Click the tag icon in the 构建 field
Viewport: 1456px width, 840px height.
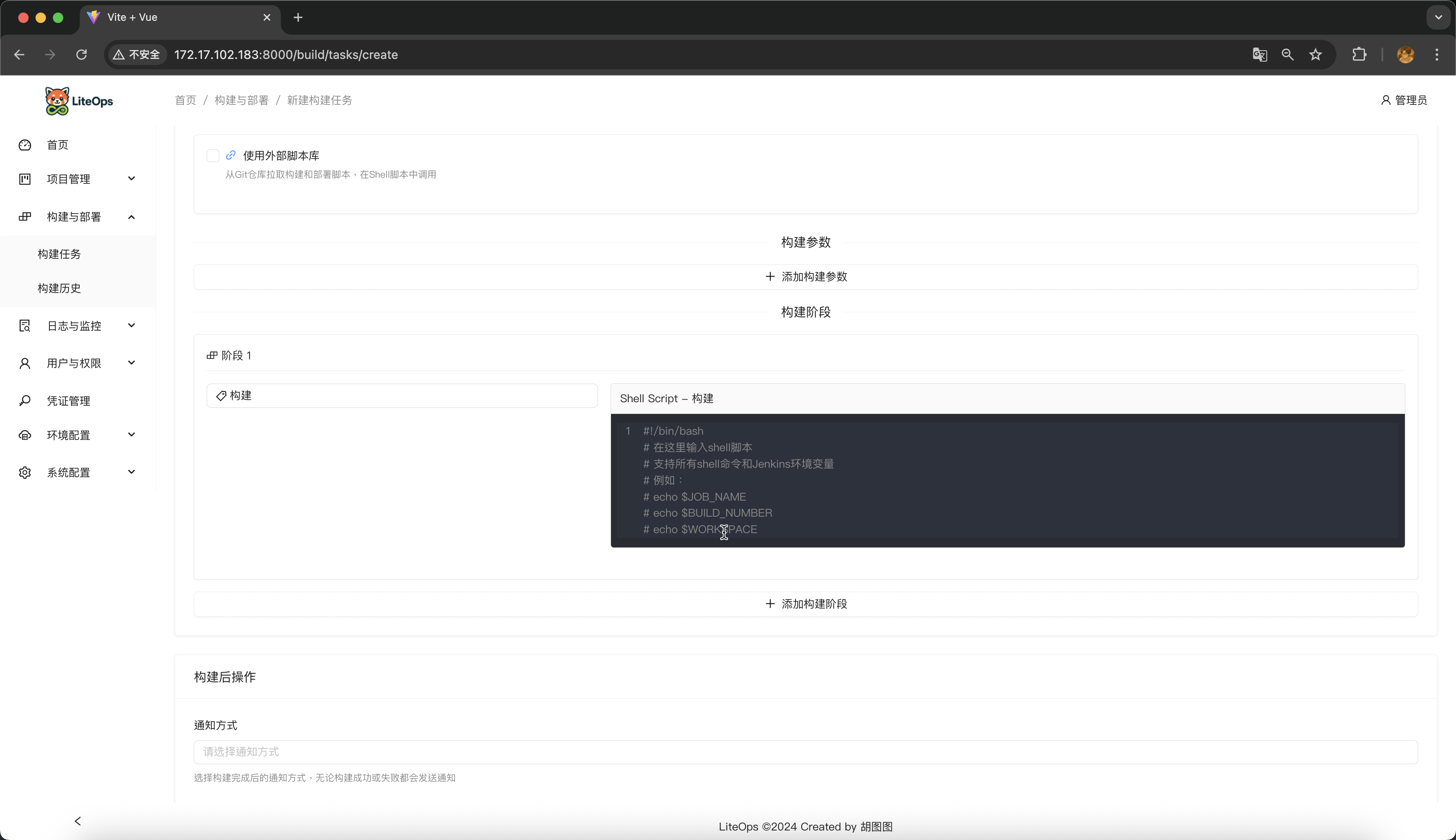tap(221, 396)
